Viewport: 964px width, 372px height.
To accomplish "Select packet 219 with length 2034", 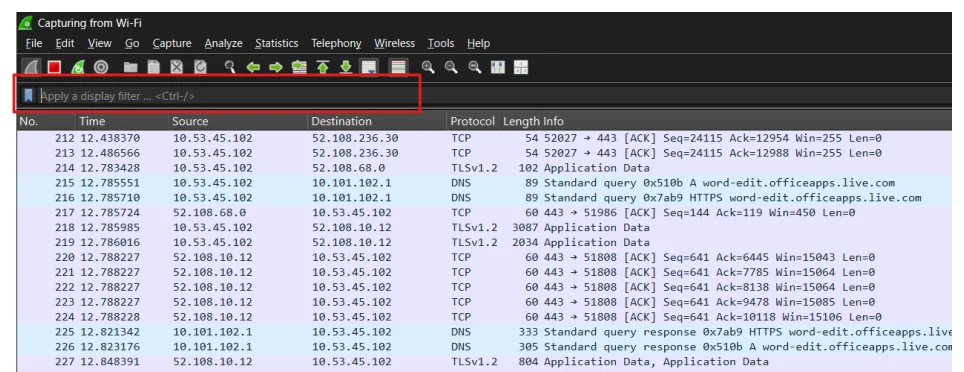I will pyautogui.click(x=484, y=242).
